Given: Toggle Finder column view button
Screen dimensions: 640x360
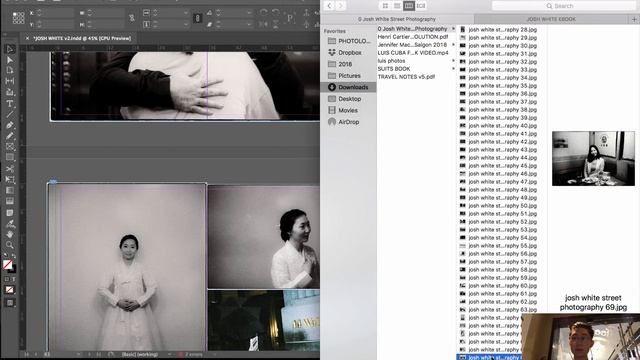Looking at the screenshot, I should (x=409, y=6).
